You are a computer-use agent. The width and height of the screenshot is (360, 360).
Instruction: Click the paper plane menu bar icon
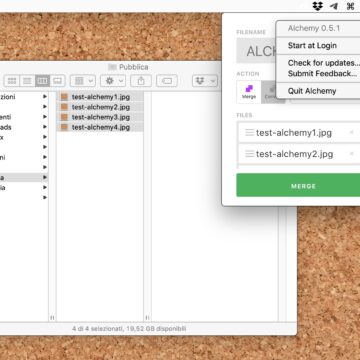334,6
